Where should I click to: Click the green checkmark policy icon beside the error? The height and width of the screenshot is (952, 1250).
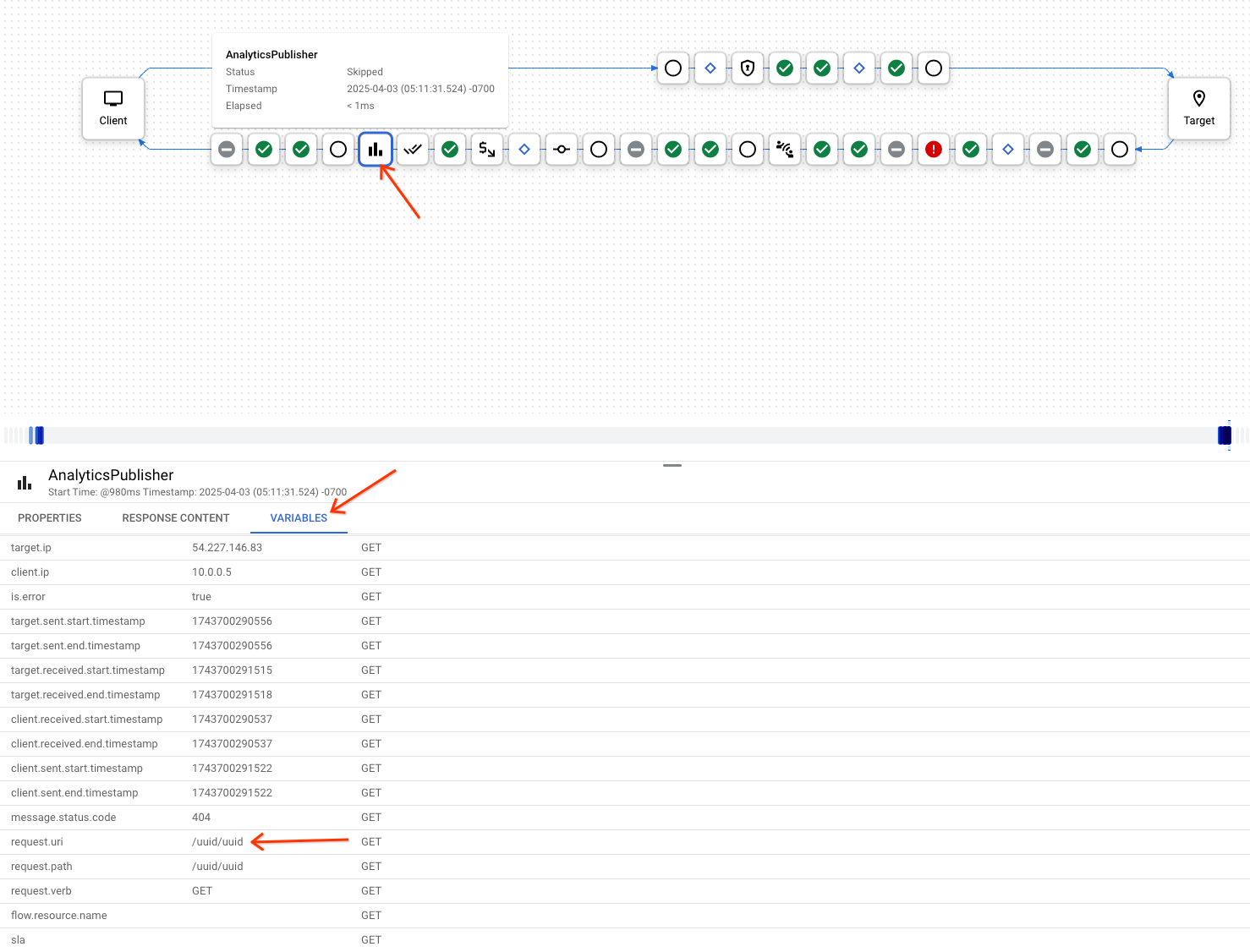(970, 149)
